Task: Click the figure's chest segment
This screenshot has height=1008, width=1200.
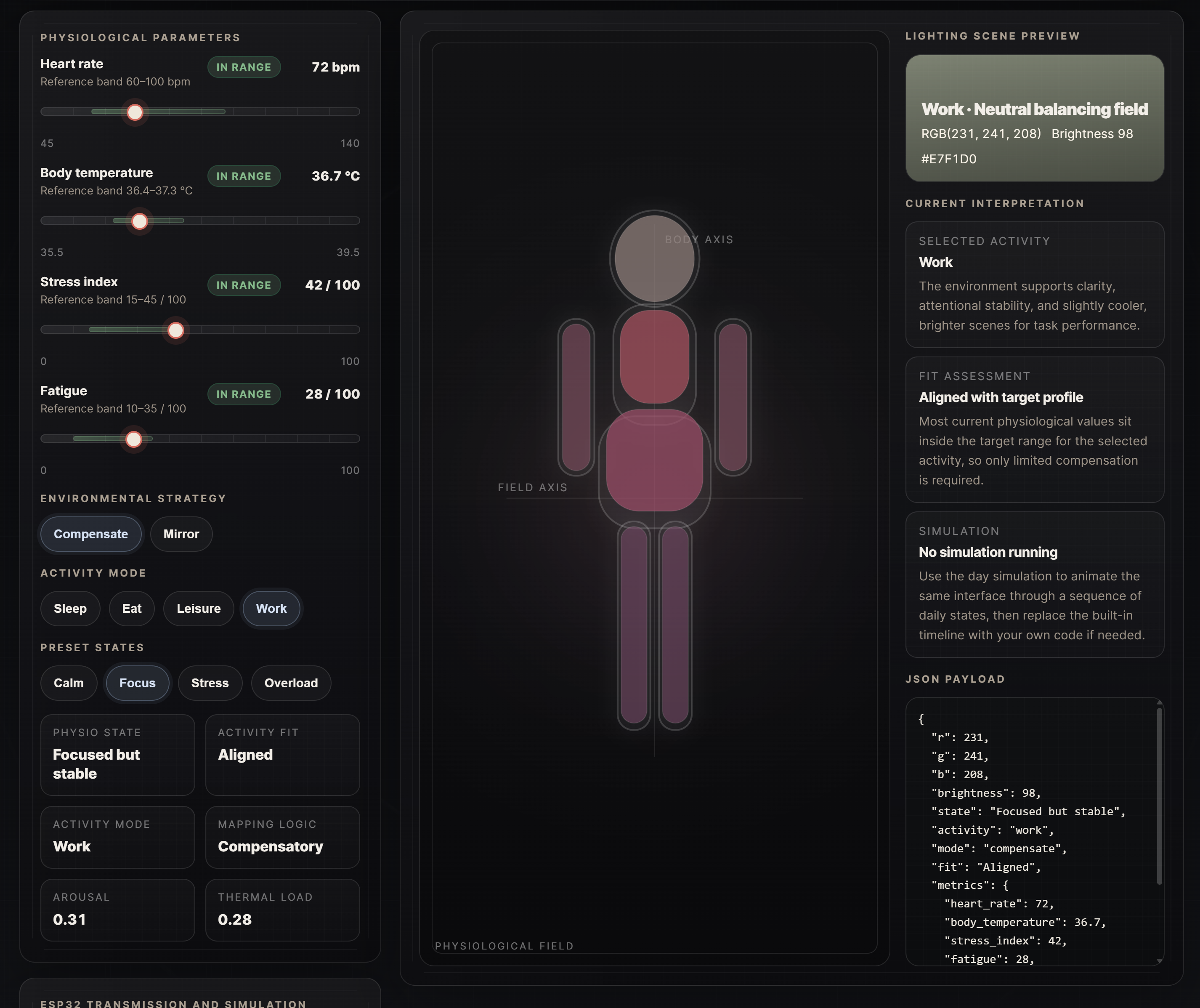Action: pos(654,356)
